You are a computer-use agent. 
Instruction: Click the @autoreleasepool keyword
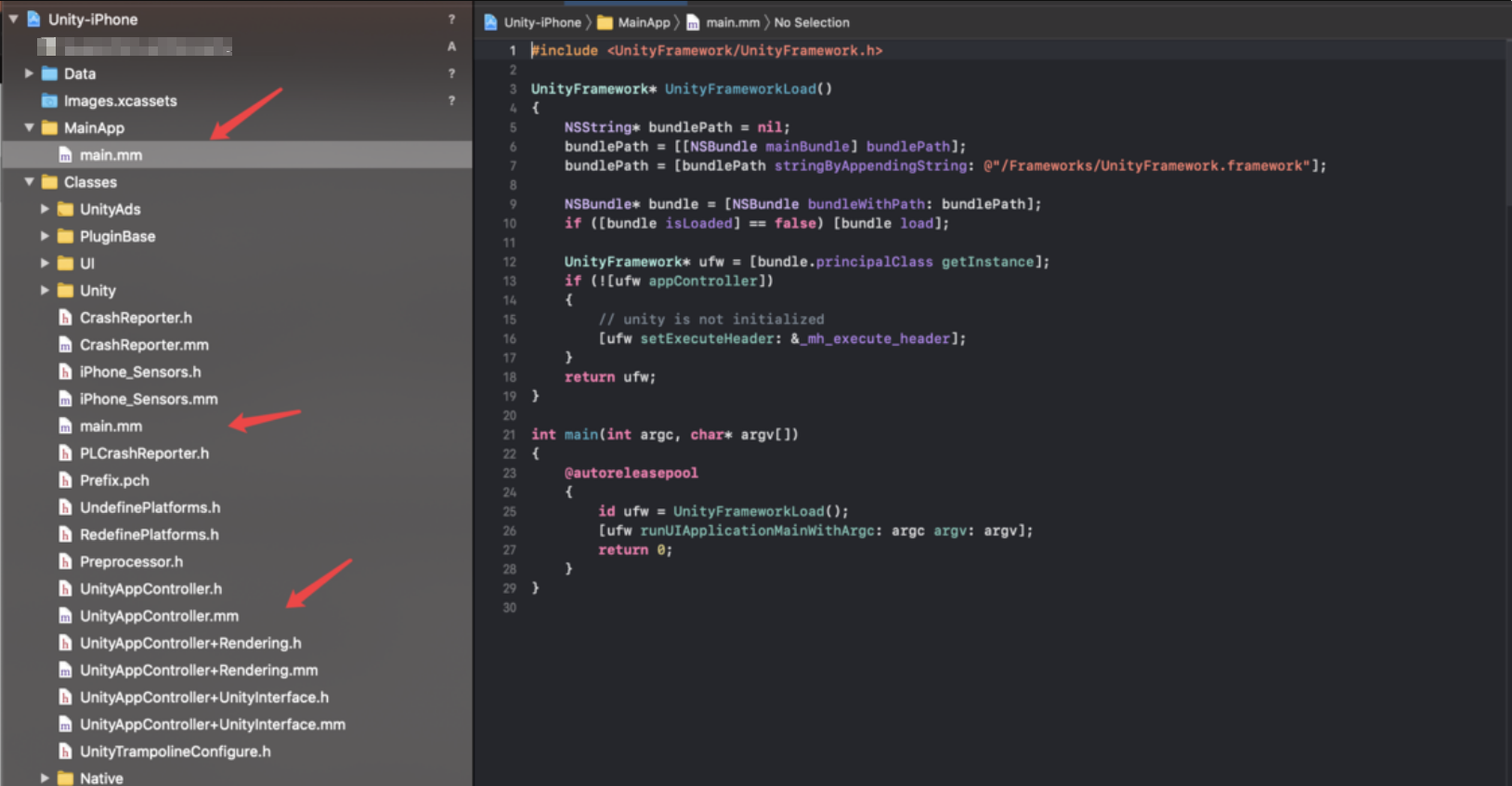pos(632,473)
